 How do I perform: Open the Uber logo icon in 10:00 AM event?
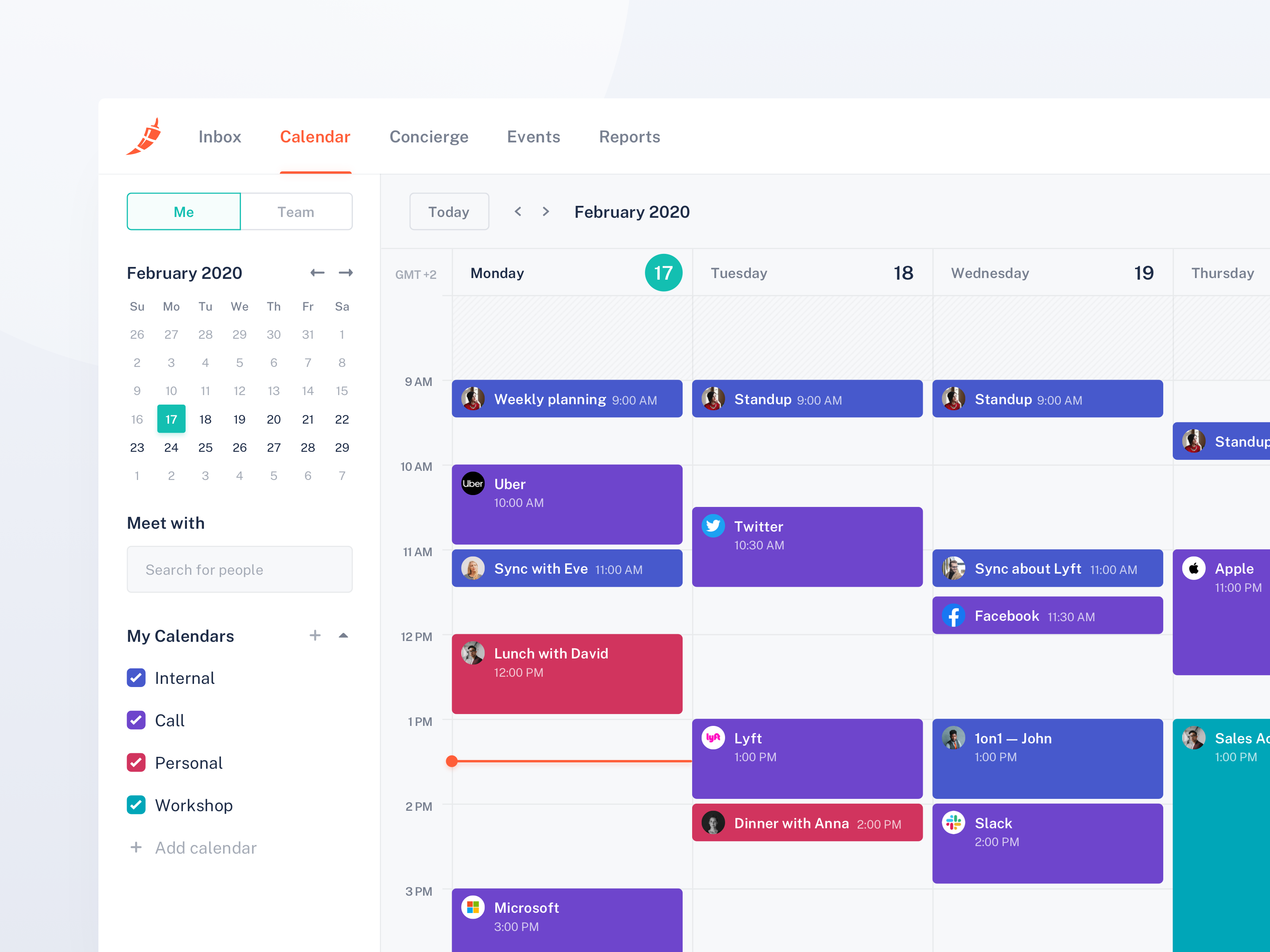pyautogui.click(x=473, y=484)
